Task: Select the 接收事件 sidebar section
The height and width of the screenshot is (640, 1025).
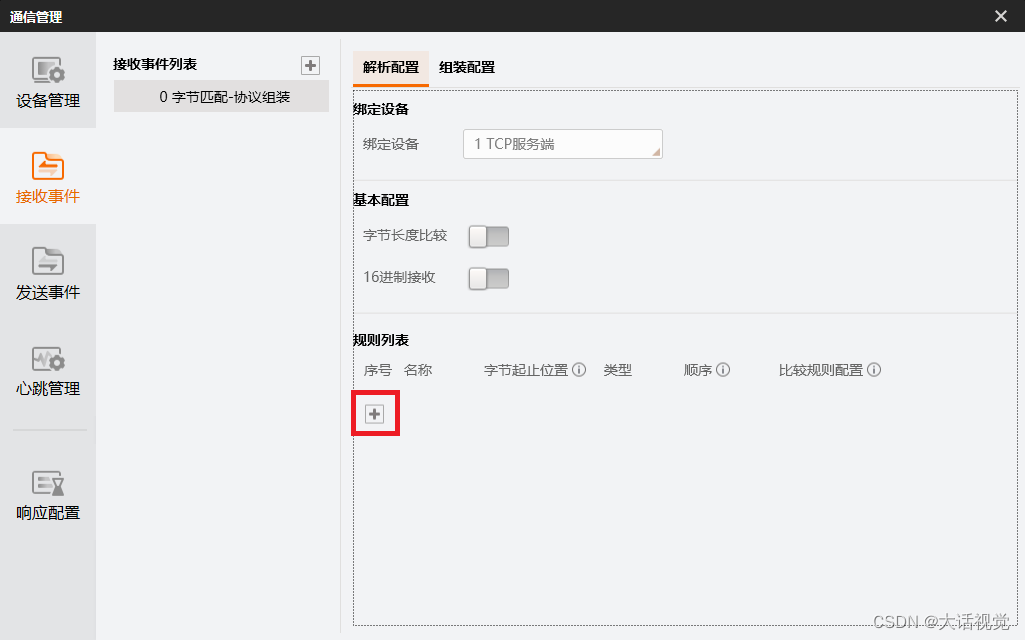Action: point(48,177)
